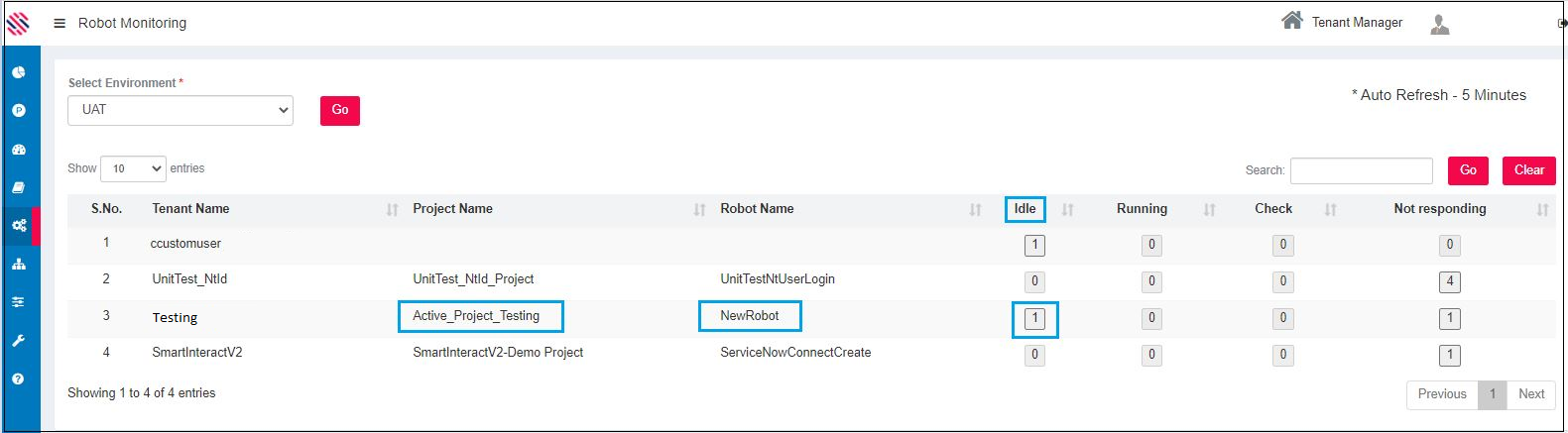
Task: Select the gears sidebar icon
Action: coord(19,226)
